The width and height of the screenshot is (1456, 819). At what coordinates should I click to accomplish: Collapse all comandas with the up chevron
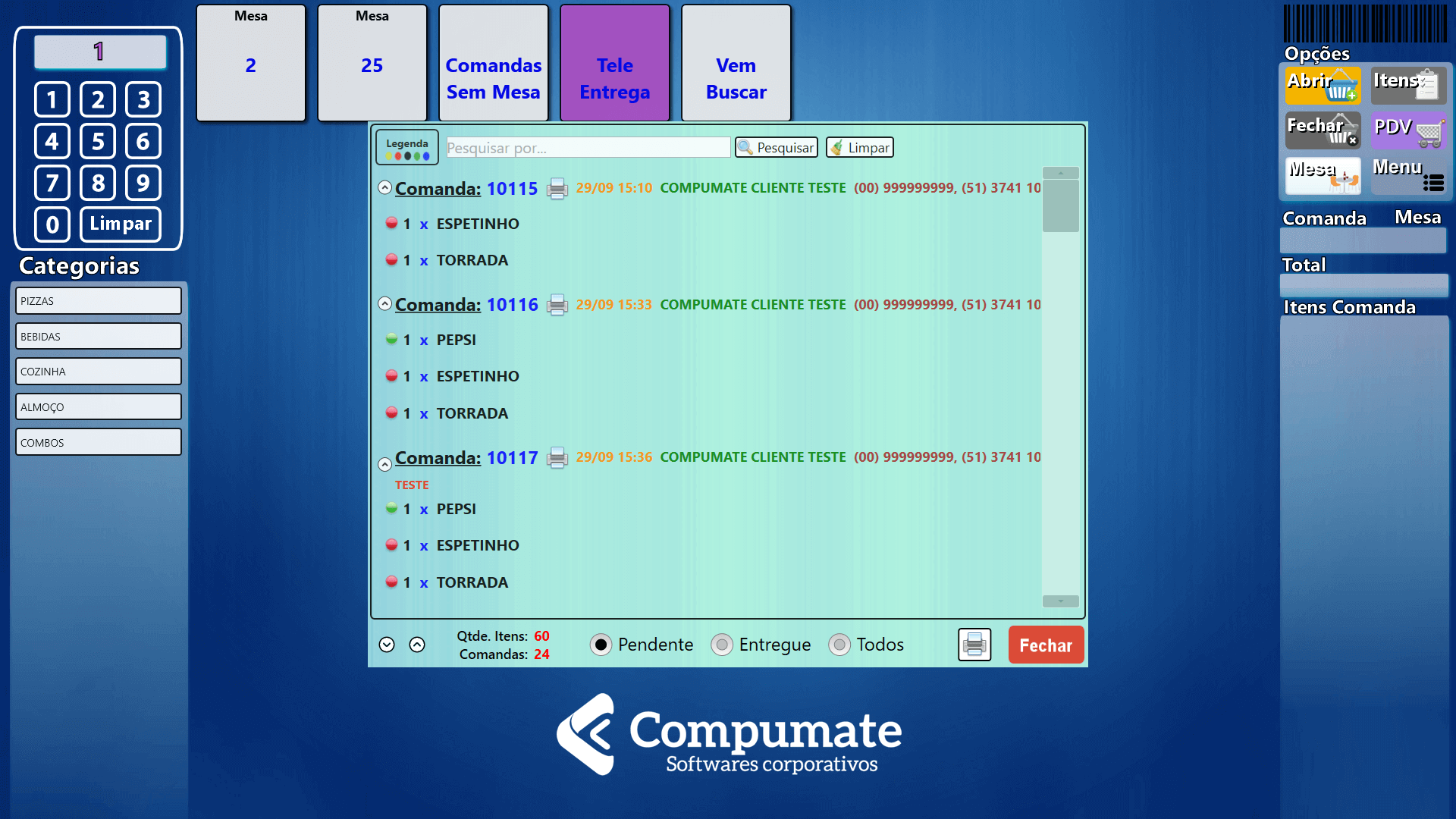(417, 645)
